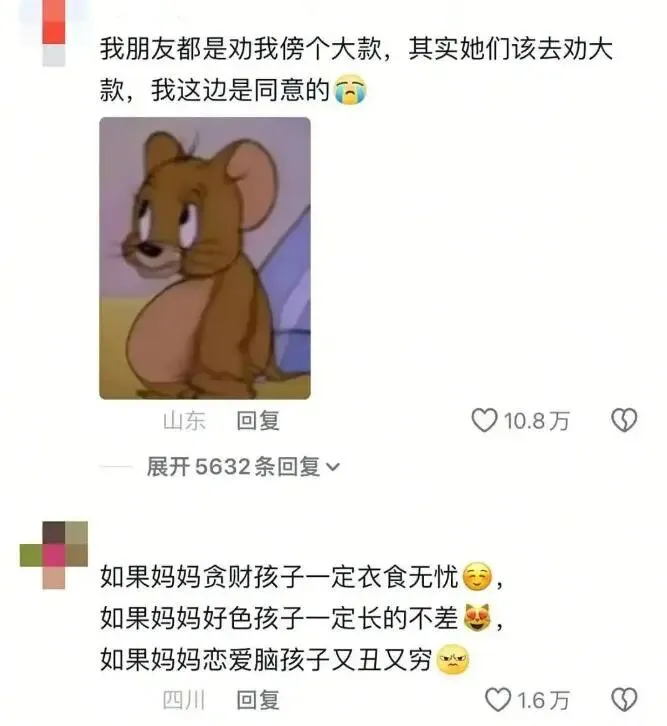Like the Sichuan comment with the heart icon
Viewport: 667px width, 726px height.
pos(498,700)
